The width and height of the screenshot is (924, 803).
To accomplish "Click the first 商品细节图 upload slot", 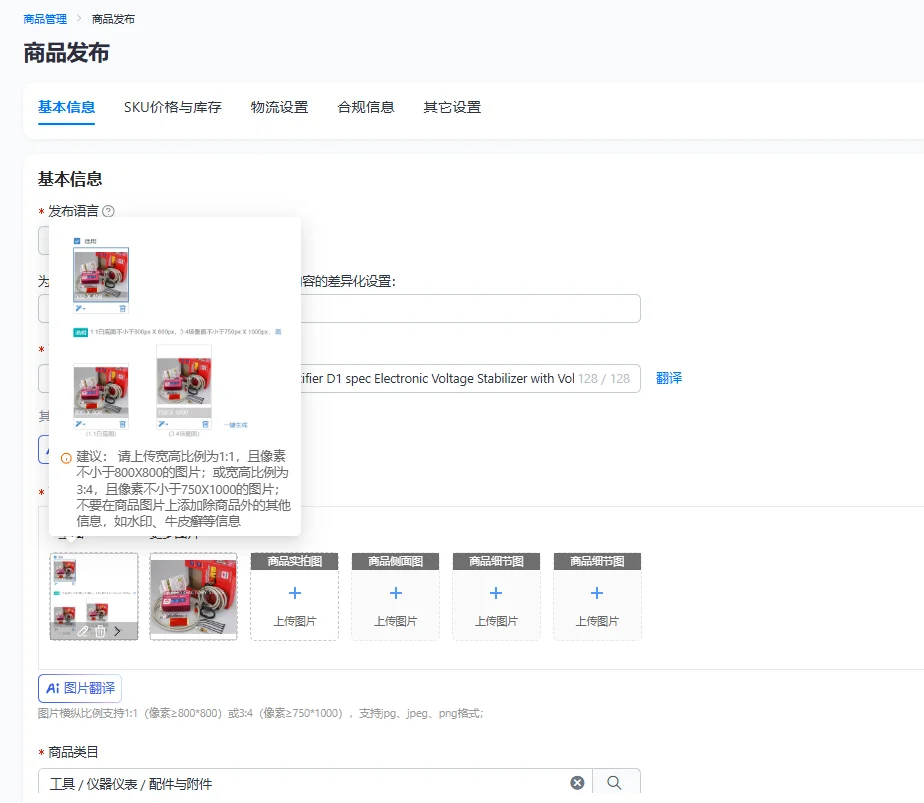I will (x=496, y=596).
